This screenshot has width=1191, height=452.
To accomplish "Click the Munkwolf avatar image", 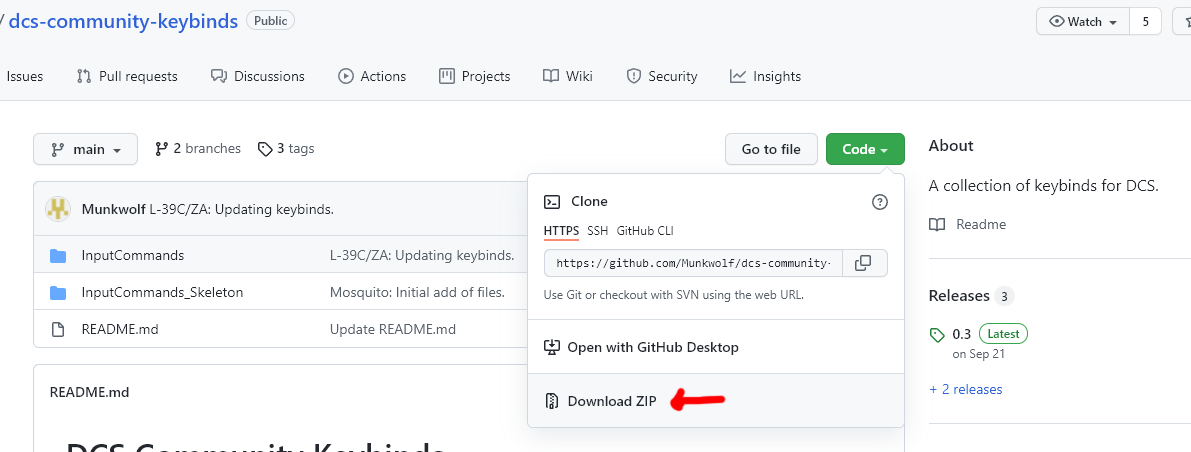I will pos(58,209).
